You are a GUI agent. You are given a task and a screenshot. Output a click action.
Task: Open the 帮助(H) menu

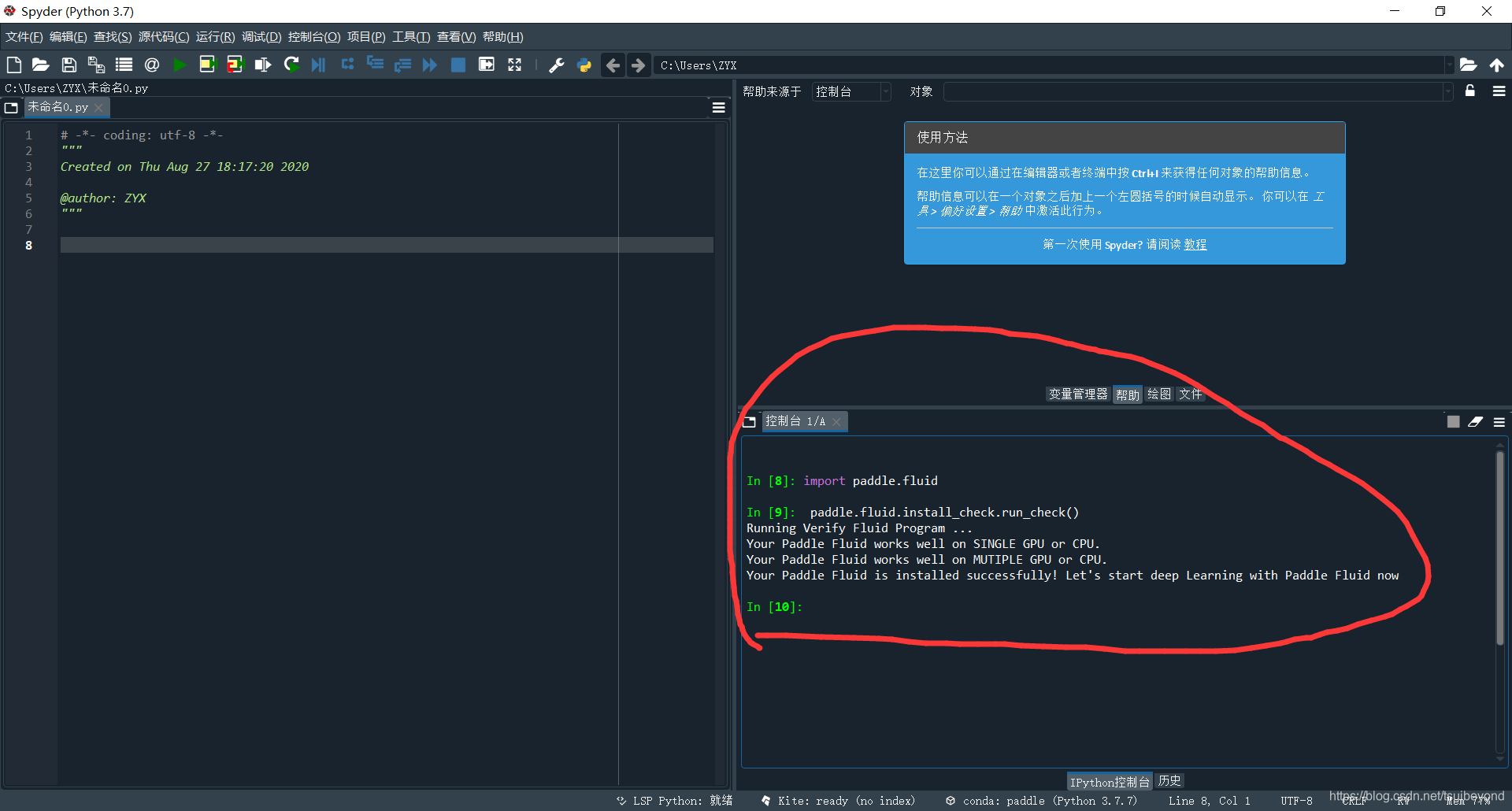pyautogui.click(x=502, y=37)
